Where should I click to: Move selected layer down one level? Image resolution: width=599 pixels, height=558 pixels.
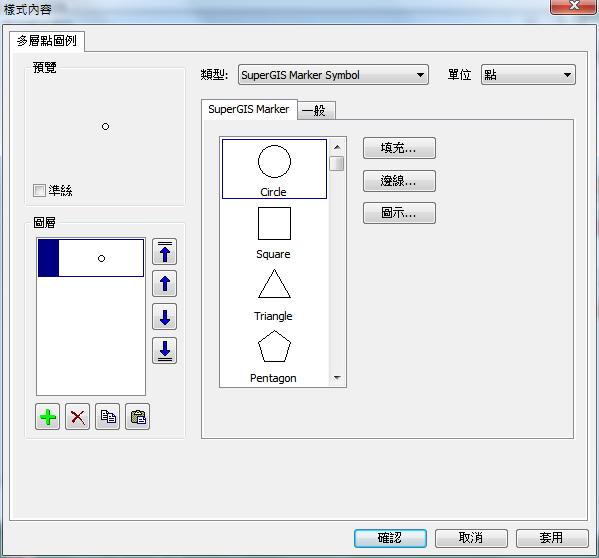point(164,317)
